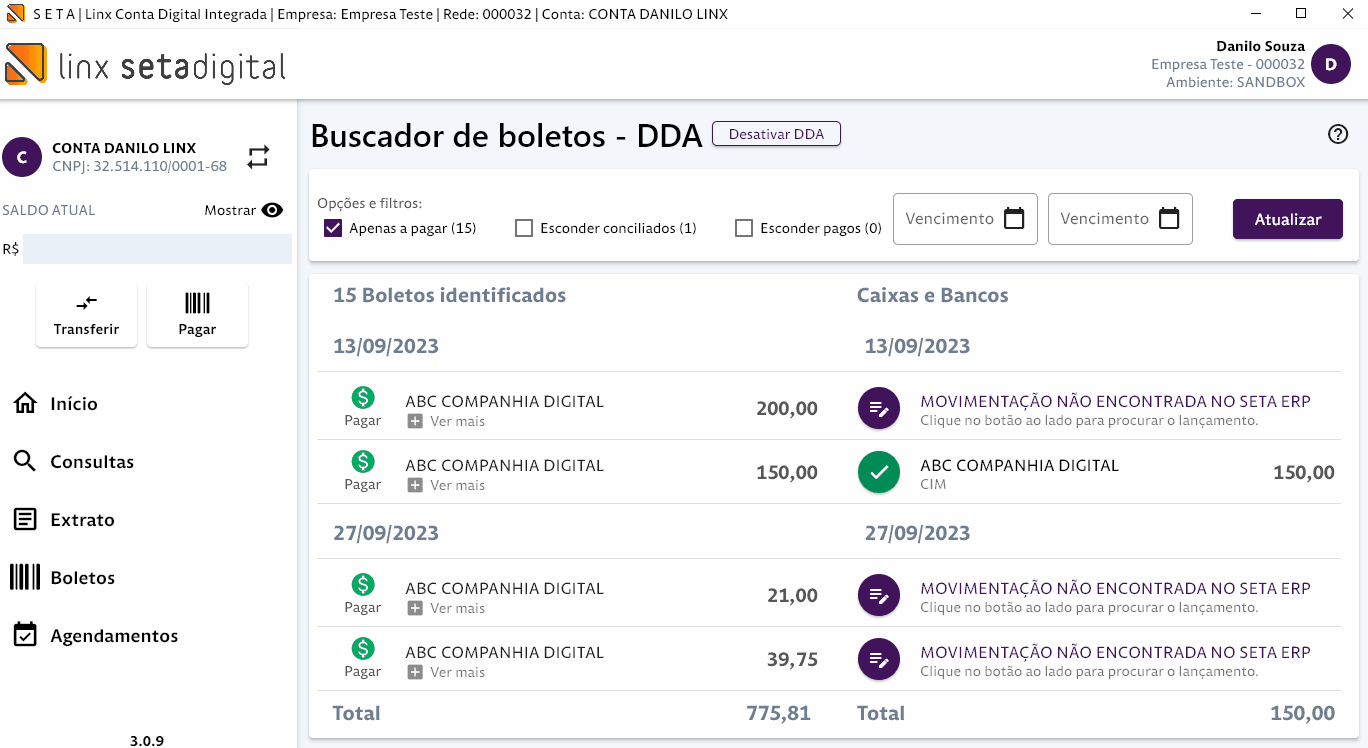Viewport: 1368px width, 748px height.
Task: Click the switch account arrows icon
Action: coord(259,157)
